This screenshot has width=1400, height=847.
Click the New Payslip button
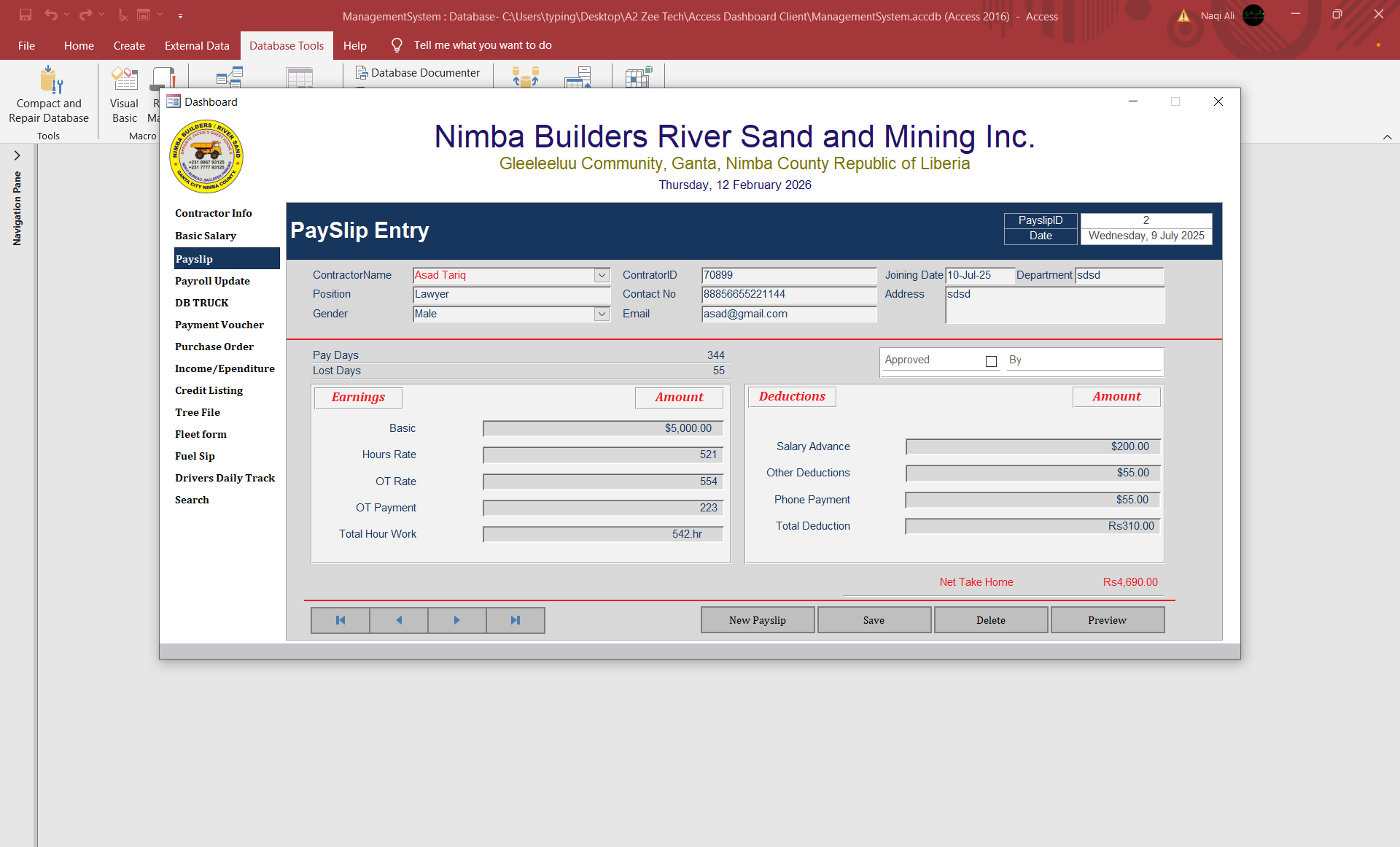click(x=758, y=620)
